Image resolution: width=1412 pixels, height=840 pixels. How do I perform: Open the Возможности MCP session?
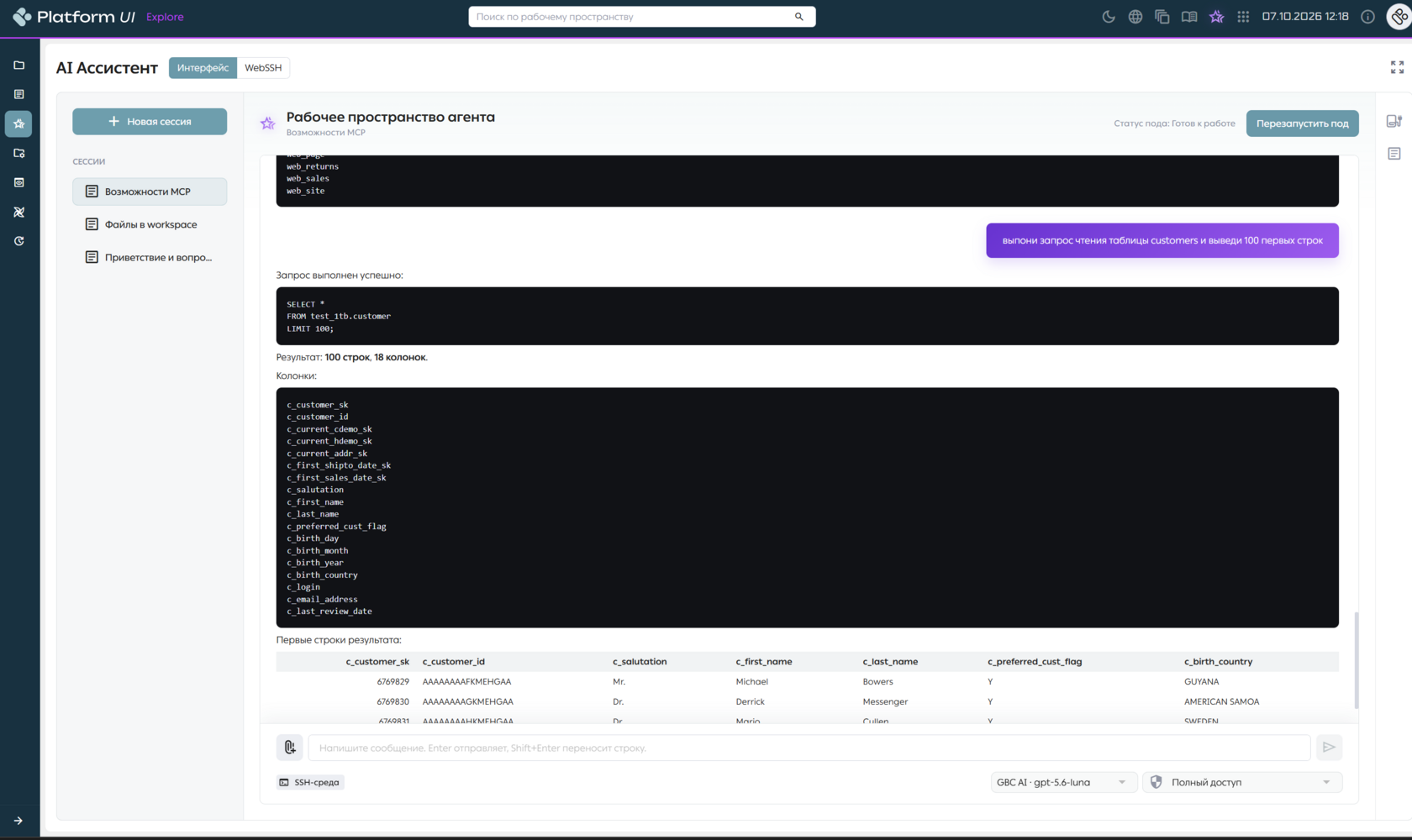point(150,192)
